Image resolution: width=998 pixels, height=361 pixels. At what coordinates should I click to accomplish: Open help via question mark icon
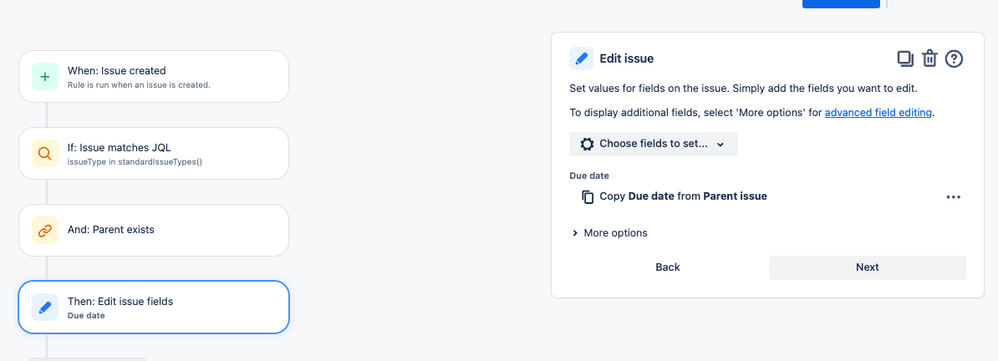(954, 59)
